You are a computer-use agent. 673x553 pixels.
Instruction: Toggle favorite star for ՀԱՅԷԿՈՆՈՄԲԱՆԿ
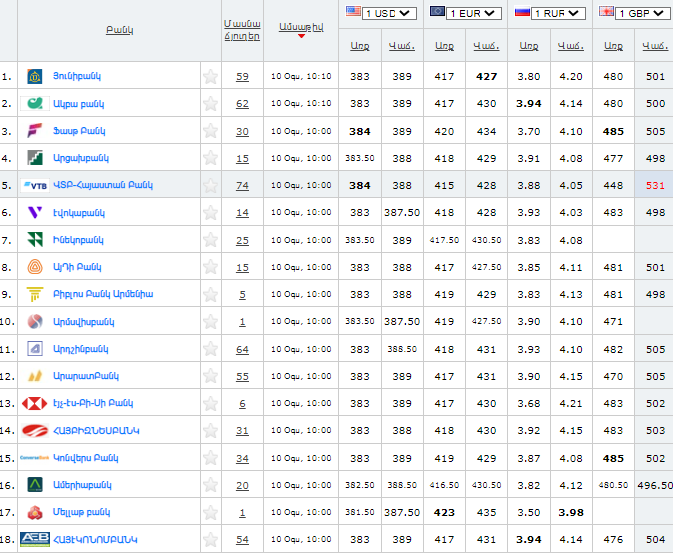(x=210, y=539)
